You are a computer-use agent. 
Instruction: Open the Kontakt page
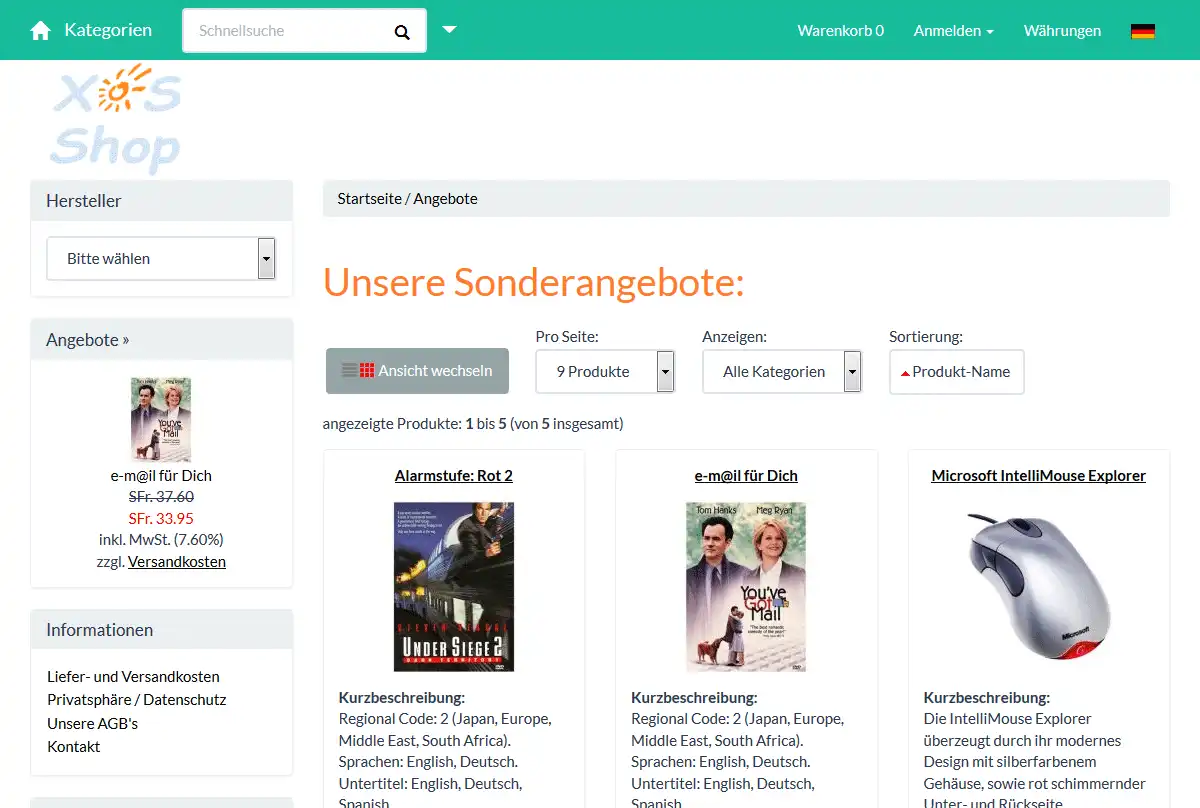point(74,747)
